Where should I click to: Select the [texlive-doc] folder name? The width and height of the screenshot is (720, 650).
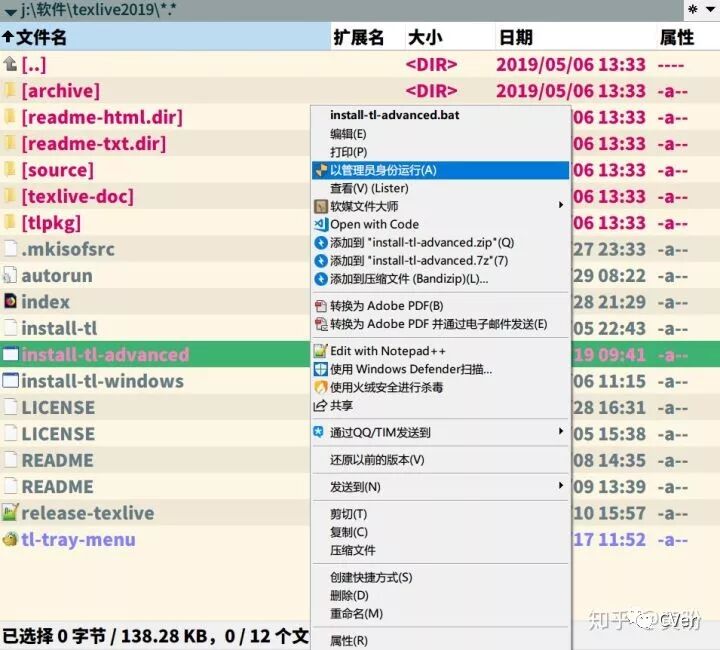click(78, 196)
